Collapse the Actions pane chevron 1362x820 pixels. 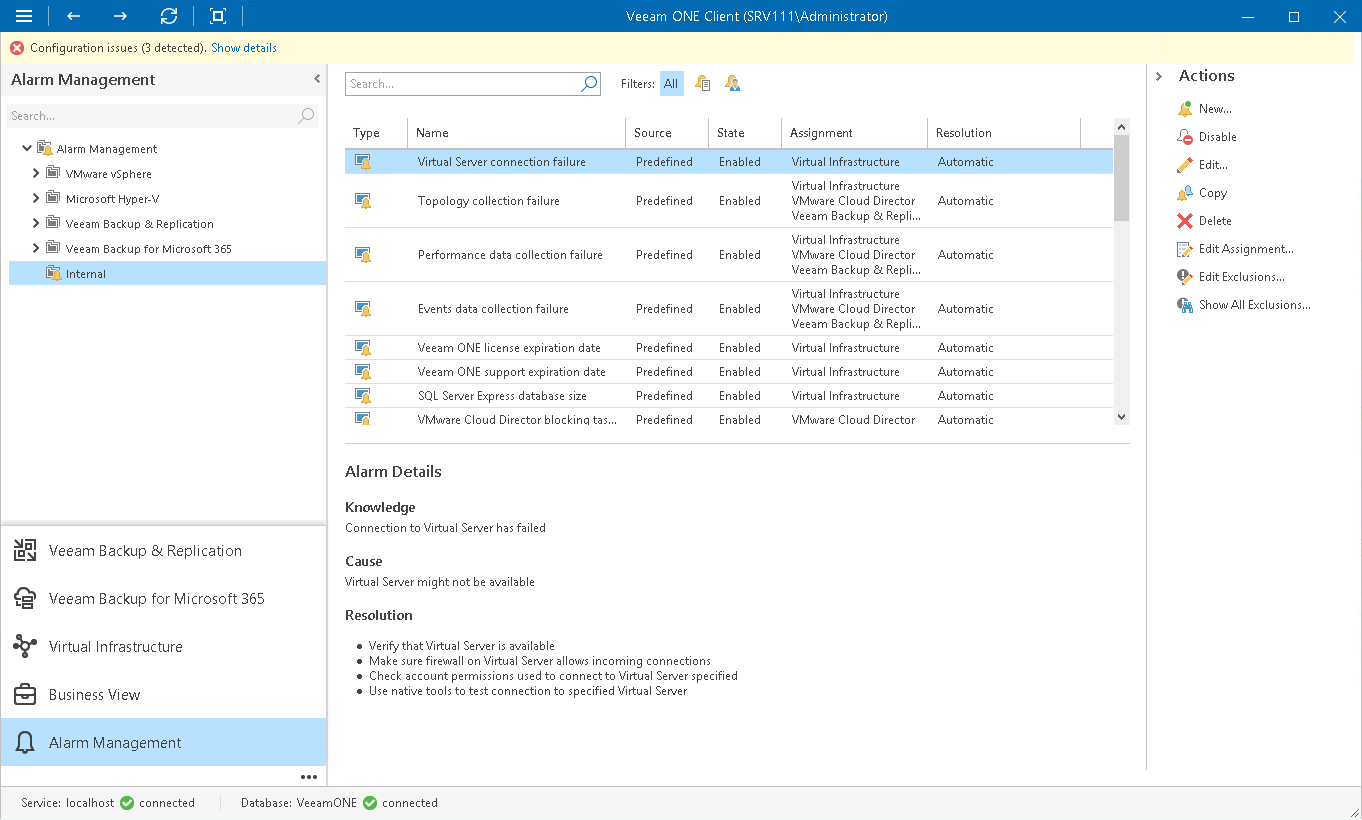1159,76
